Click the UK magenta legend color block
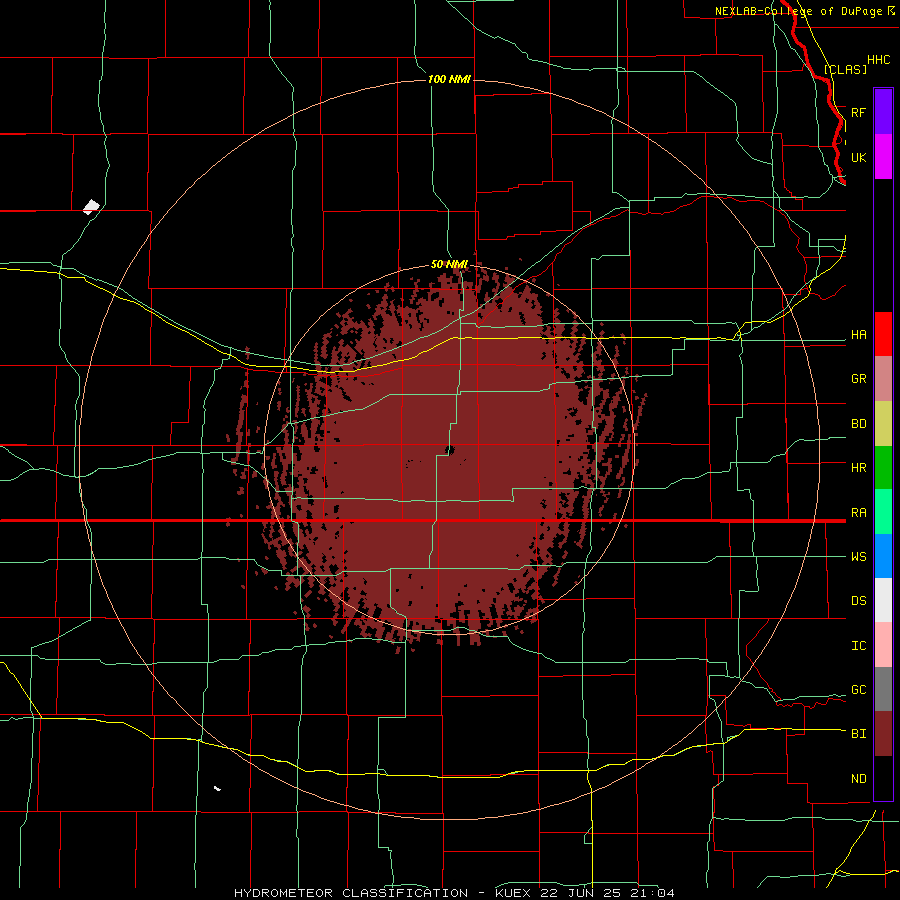The image size is (900, 900). point(883,157)
